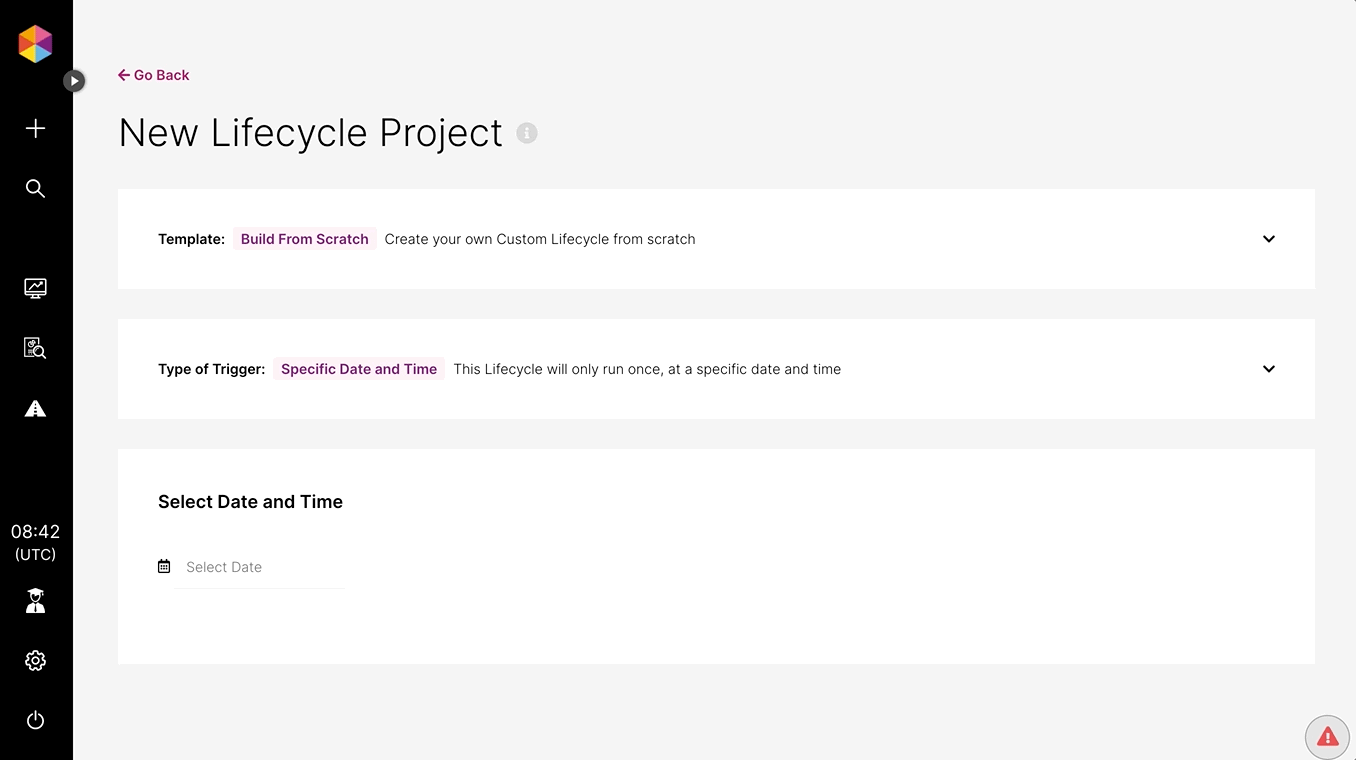Viewport: 1356px width, 760px height.
Task: Click the red alert button in the bottom corner
Action: (1327, 737)
